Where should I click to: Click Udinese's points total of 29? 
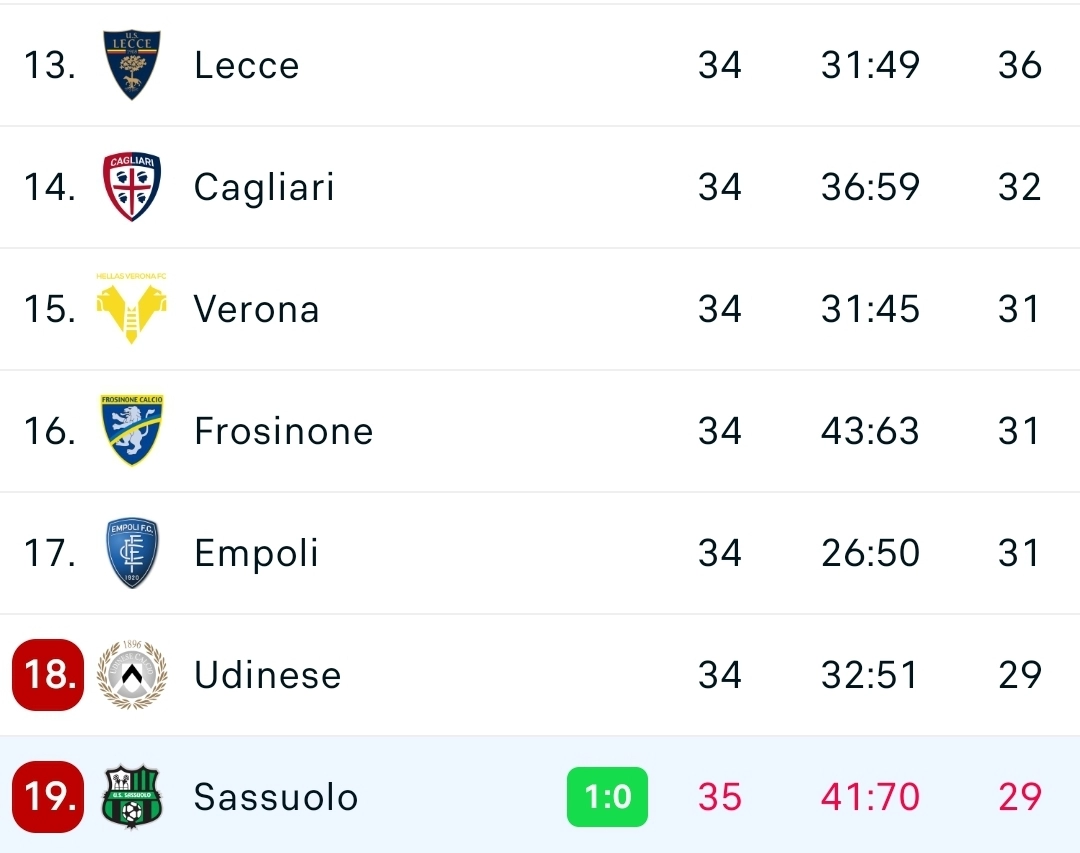coord(1019,675)
